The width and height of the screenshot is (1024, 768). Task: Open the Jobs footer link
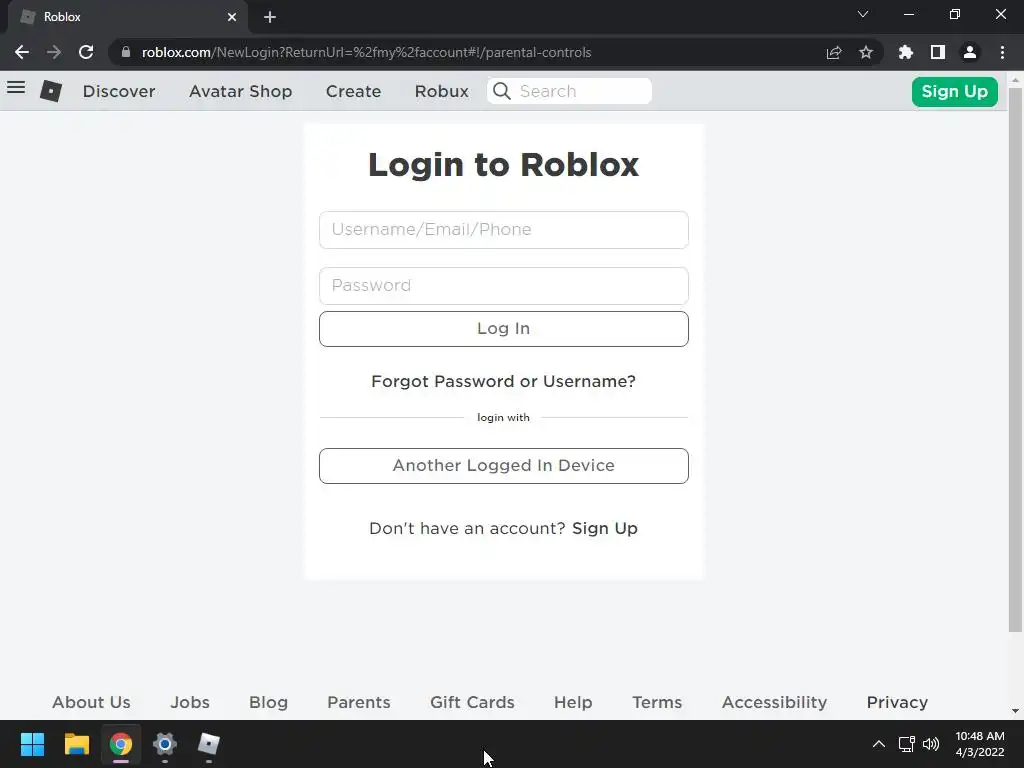click(190, 702)
